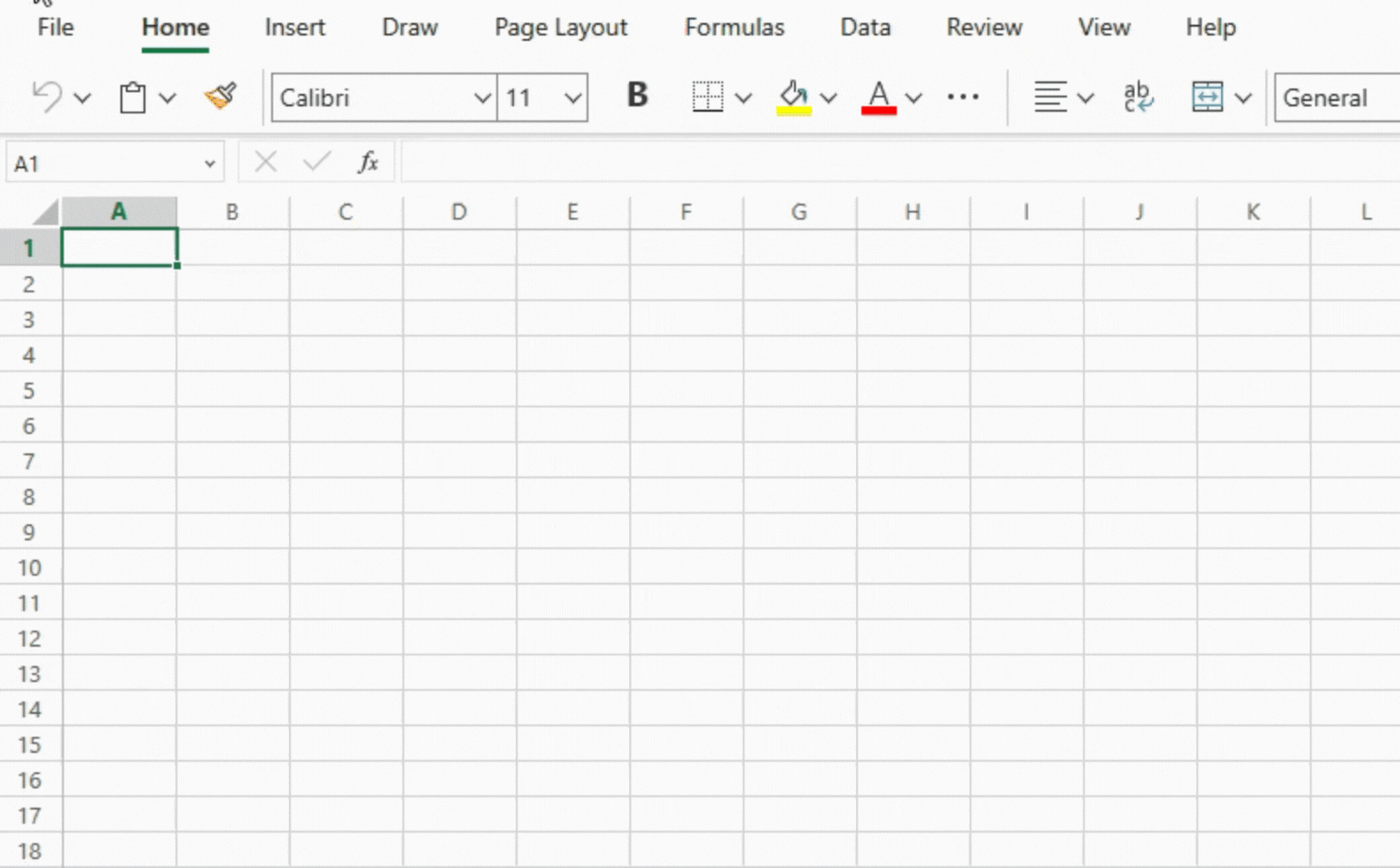The height and width of the screenshot is (868, 1400).
Task: Expand the Borders options arrow
Action: [x=743, y=97]
